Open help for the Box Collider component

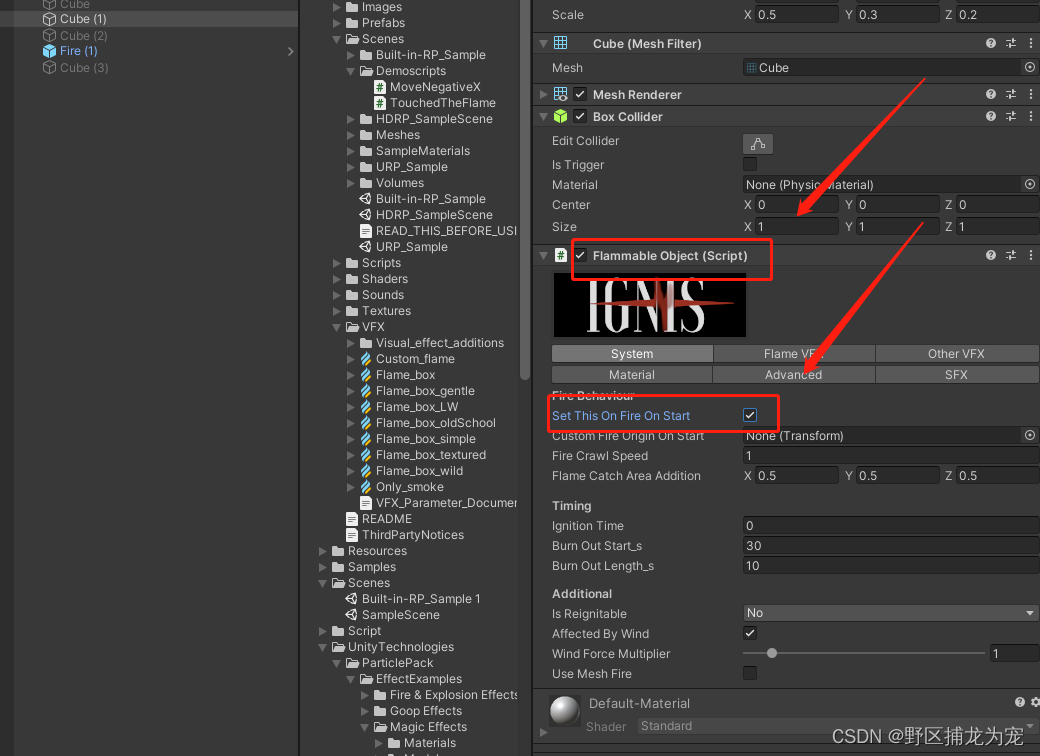[989, 116]
